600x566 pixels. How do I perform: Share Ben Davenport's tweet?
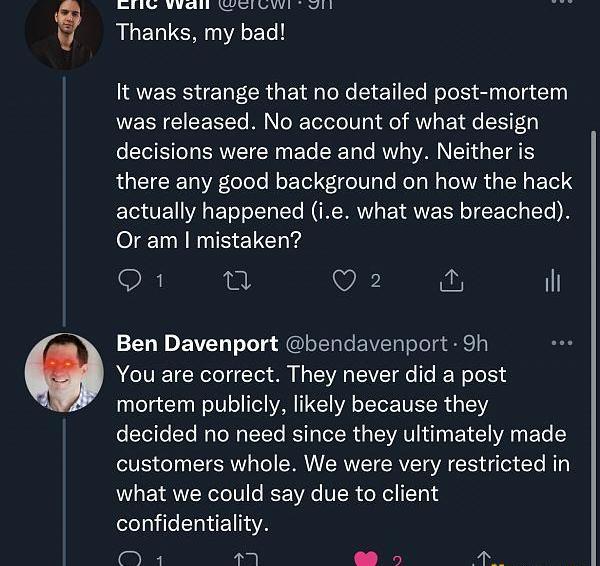tap(484, 559)
